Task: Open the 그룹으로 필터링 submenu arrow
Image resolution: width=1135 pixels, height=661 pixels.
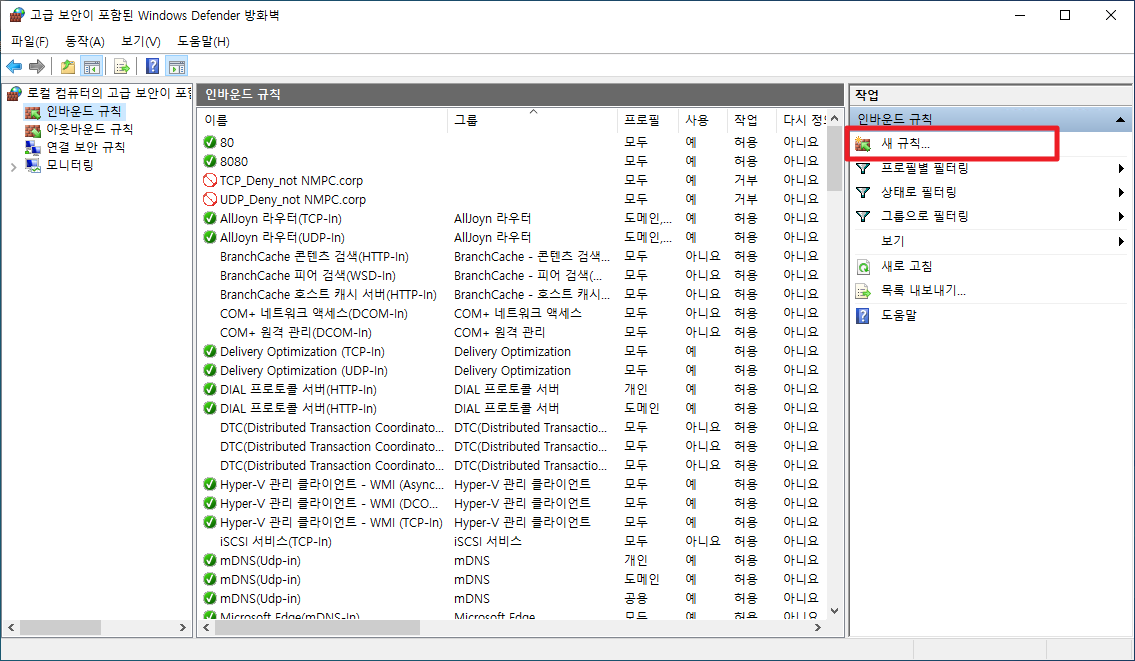Action: click(1121, 216)
